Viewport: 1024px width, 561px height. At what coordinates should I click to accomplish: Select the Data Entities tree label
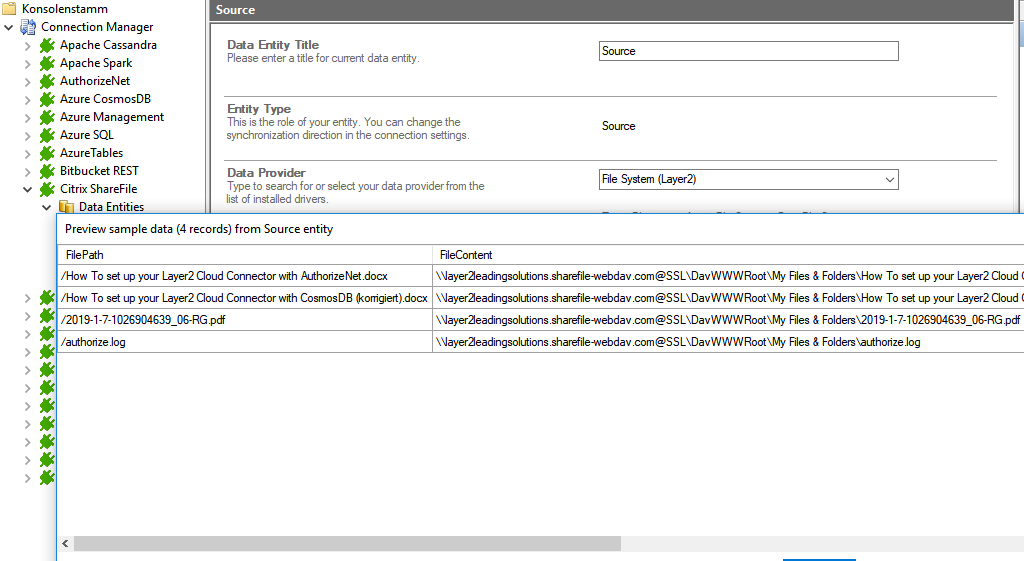click(111, 206)
